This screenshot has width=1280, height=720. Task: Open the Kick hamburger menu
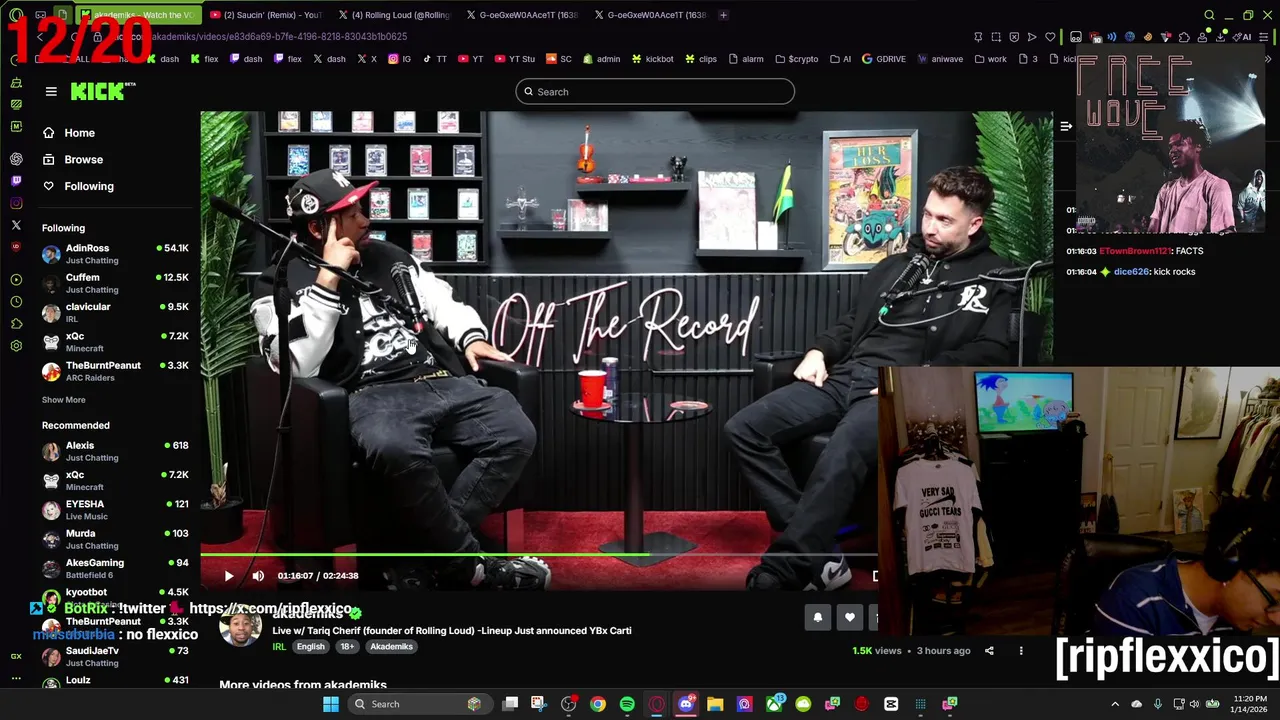click(51, 91)
